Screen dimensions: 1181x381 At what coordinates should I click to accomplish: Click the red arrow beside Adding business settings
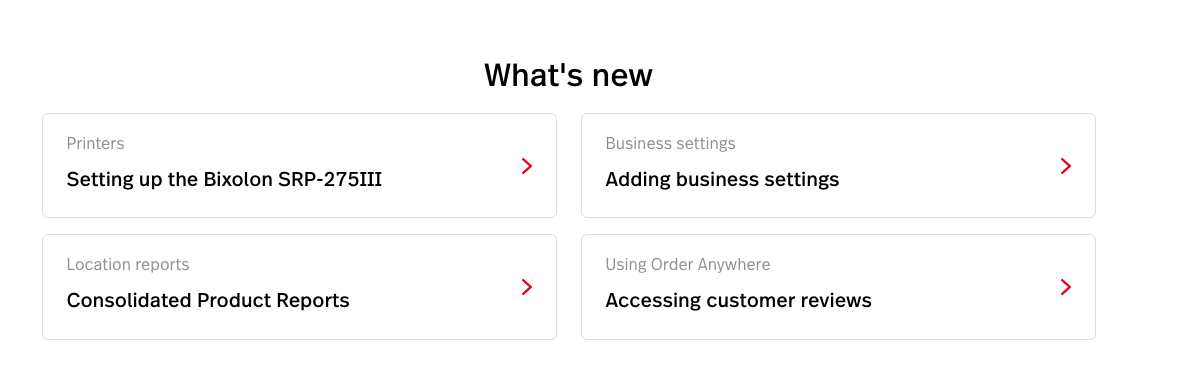click(1066, 166)
